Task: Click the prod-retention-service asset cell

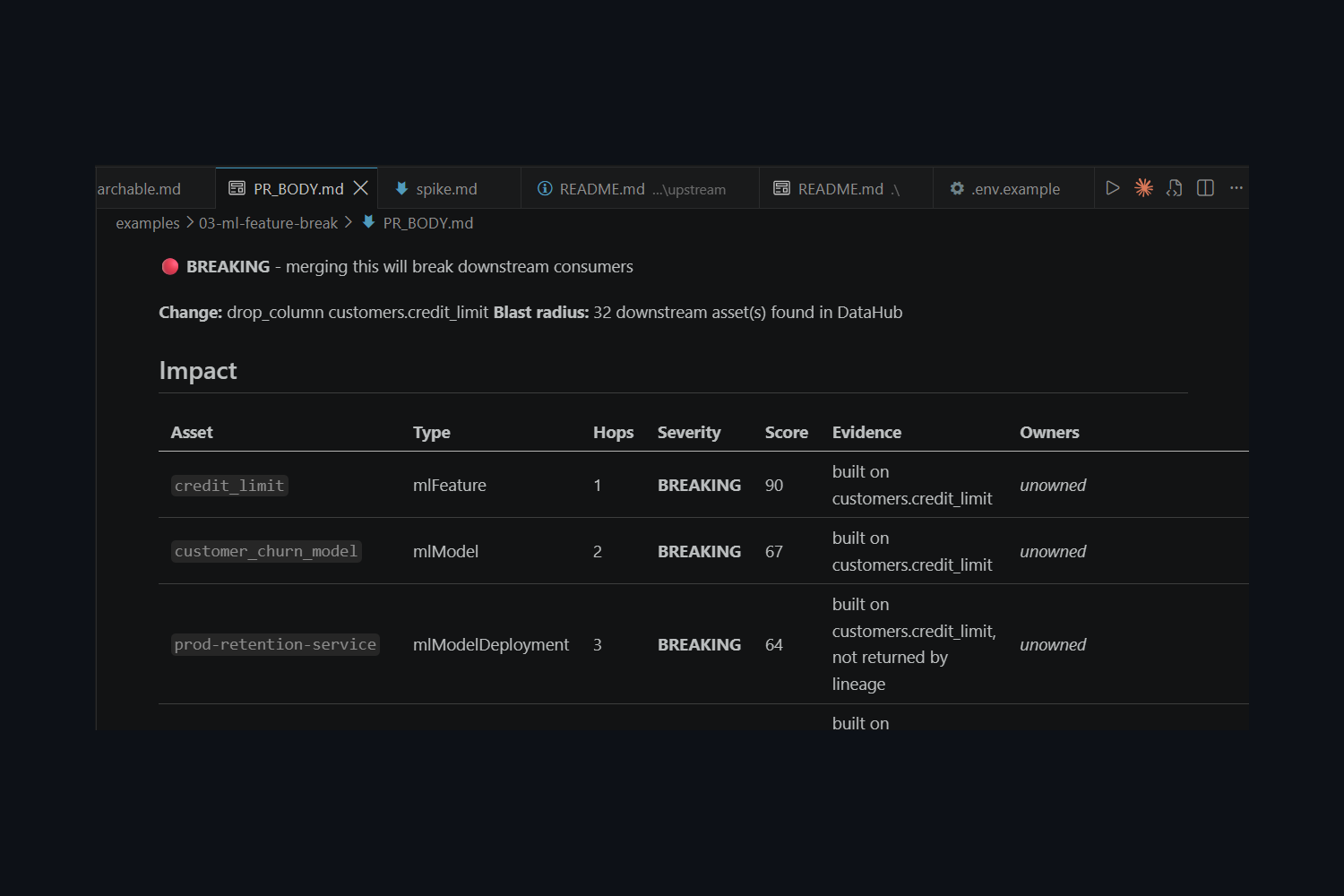Action: [x=275, y=645]
